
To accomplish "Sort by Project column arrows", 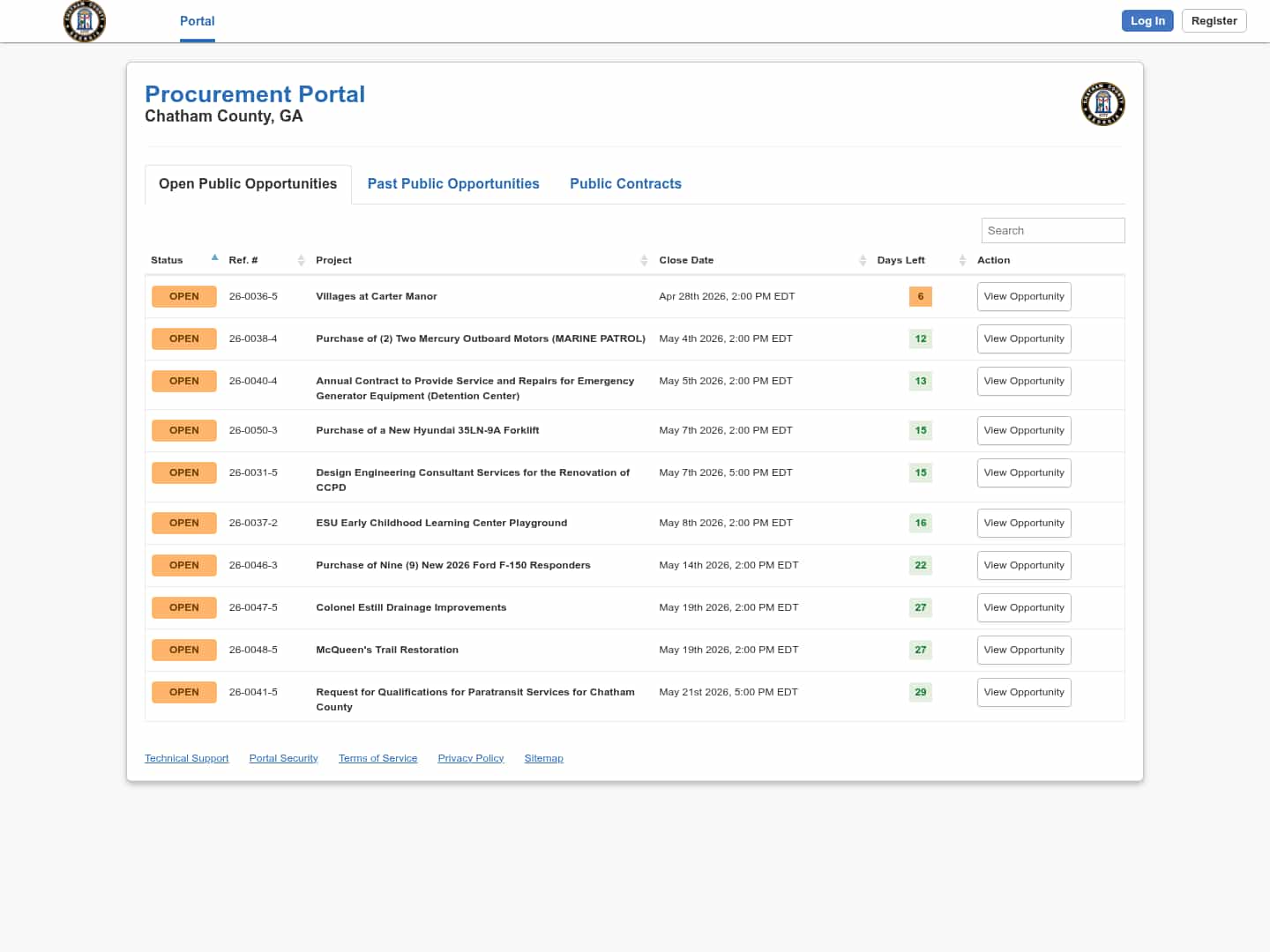I will pos(644,260).
